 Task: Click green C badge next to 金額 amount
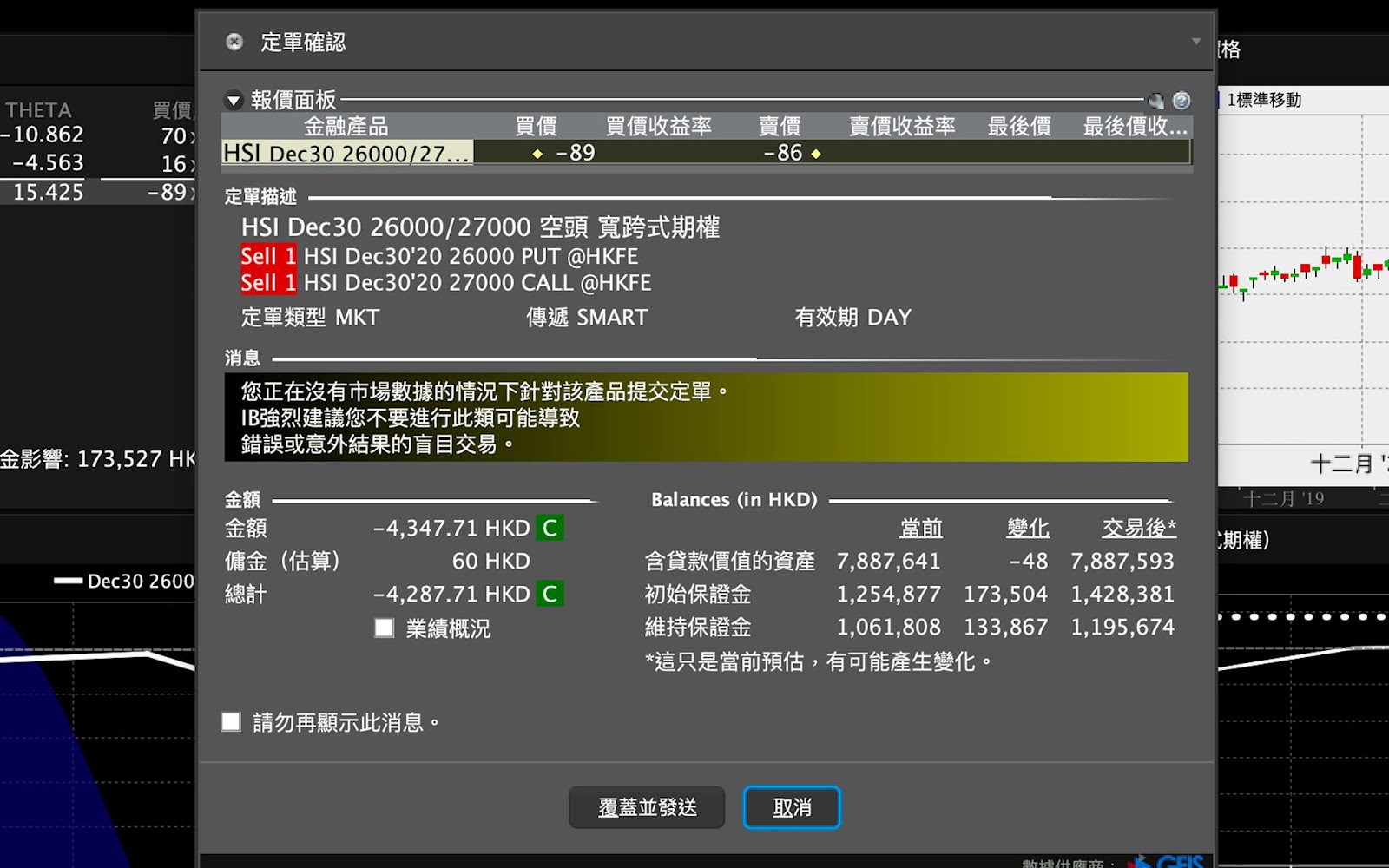pos(550,528)
